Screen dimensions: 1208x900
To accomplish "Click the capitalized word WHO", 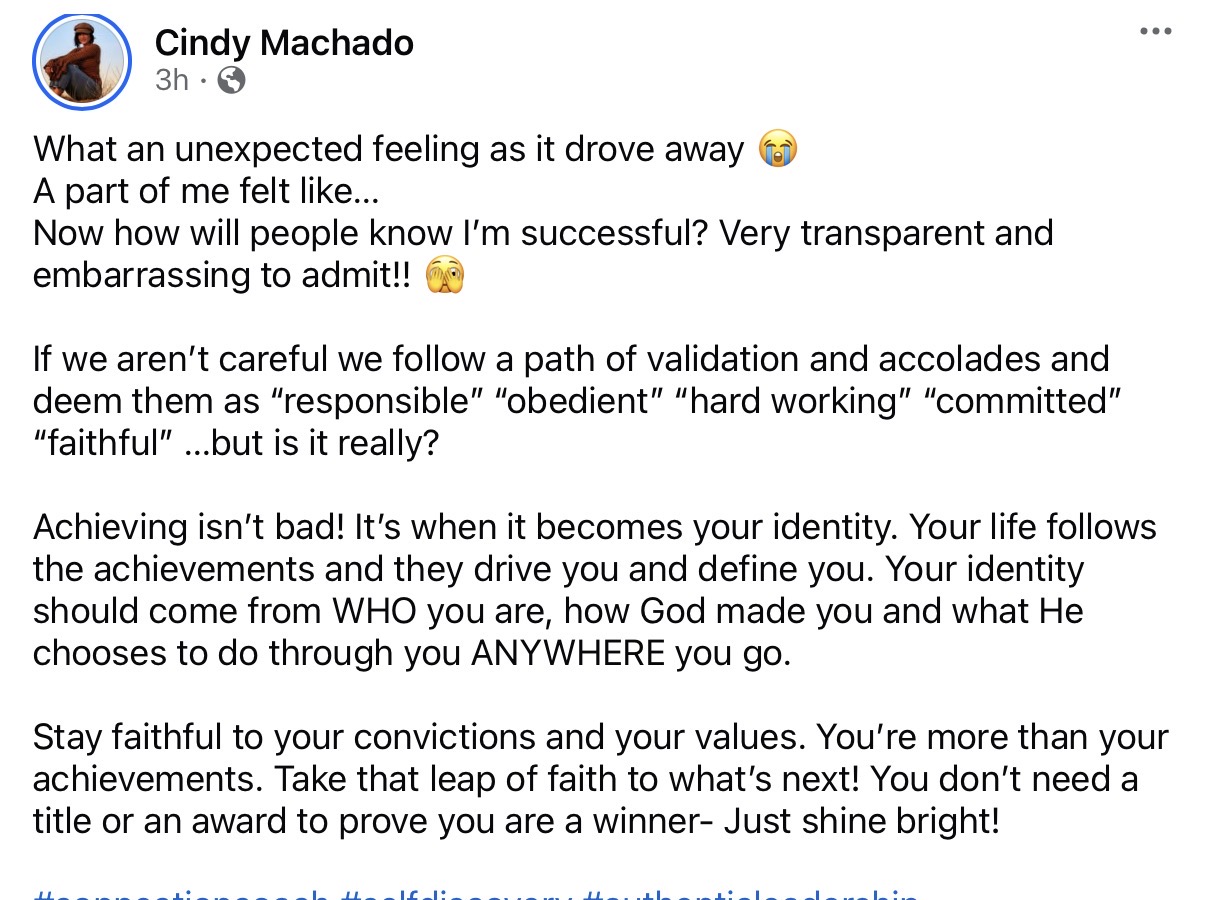I will click(x=376, y=611).
